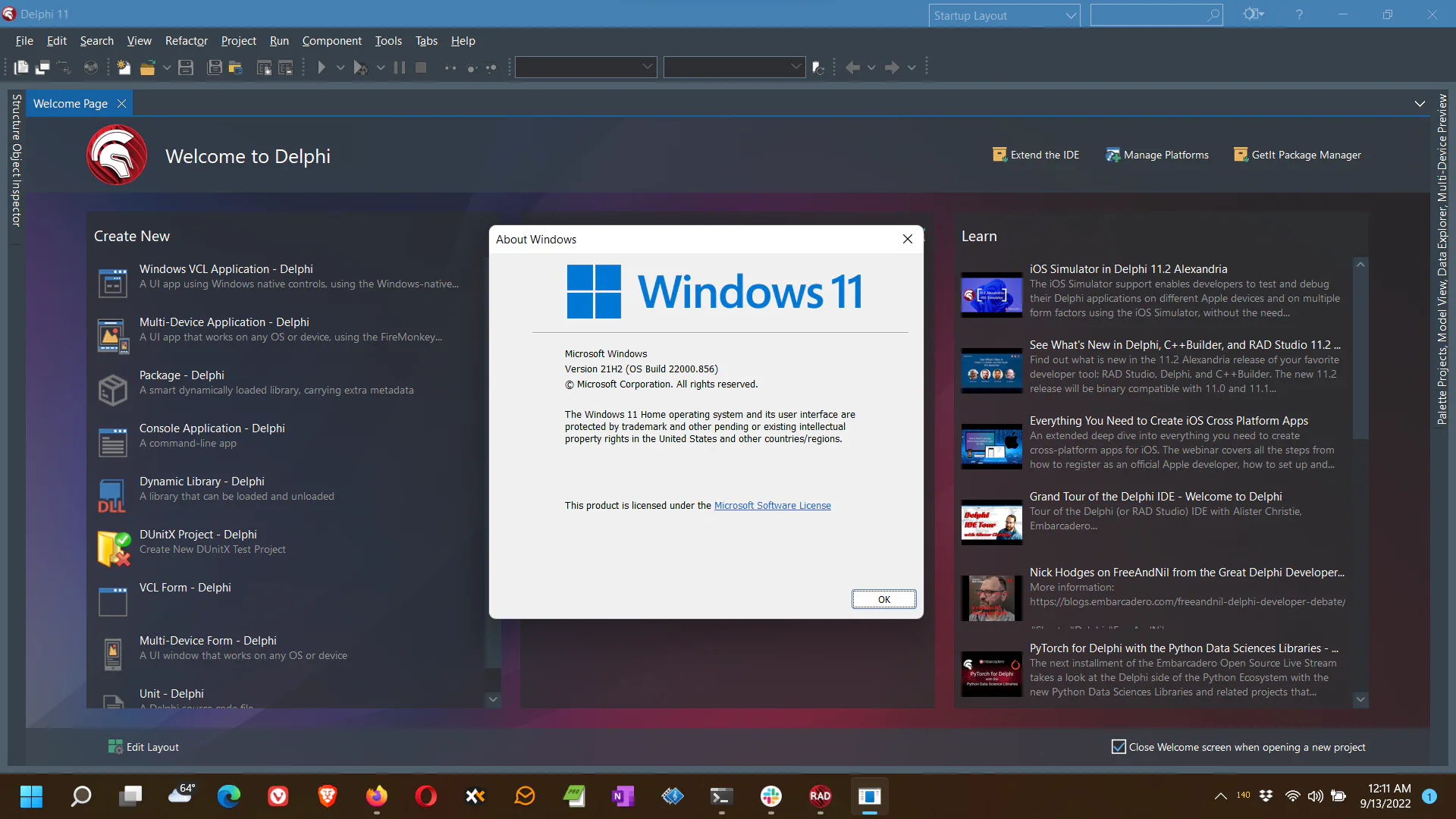The image size is (1456, 819).
Task: Select the Welcome Page tab
Action: pyautogui.click(x=71, y=104)
